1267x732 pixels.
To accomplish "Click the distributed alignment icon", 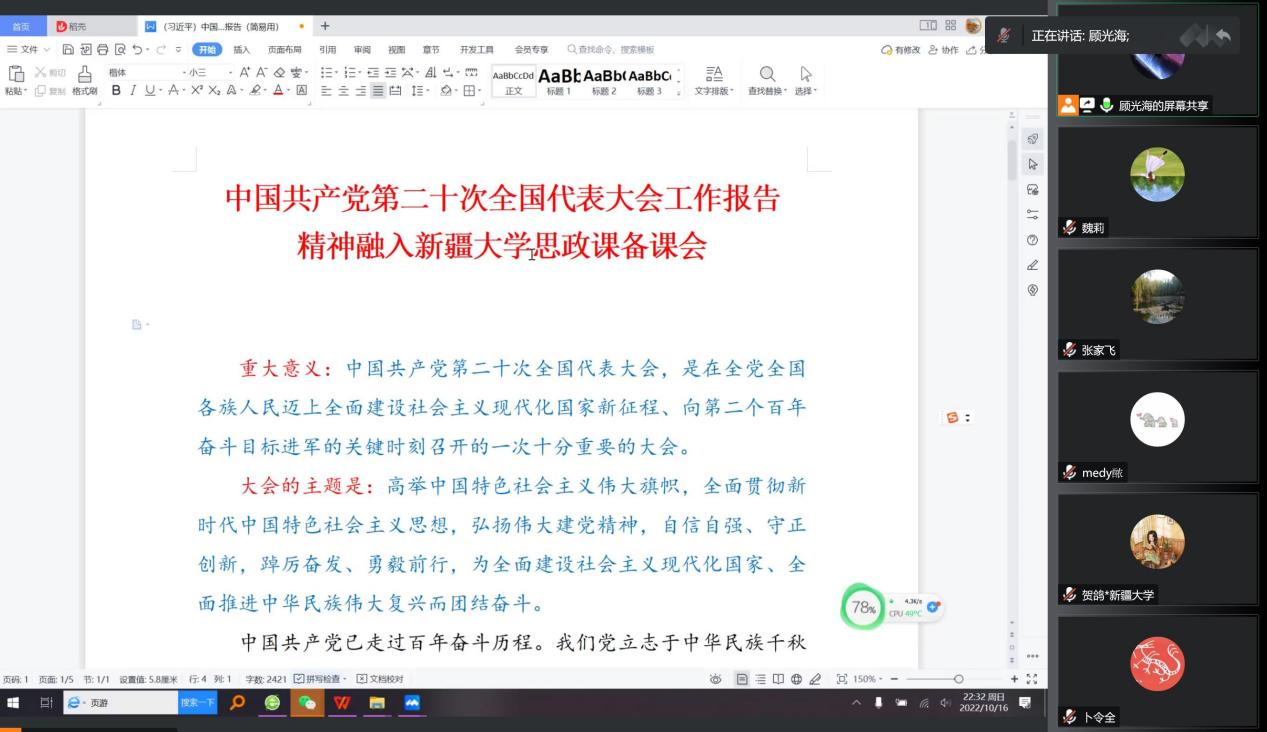I will click(395, 90).
